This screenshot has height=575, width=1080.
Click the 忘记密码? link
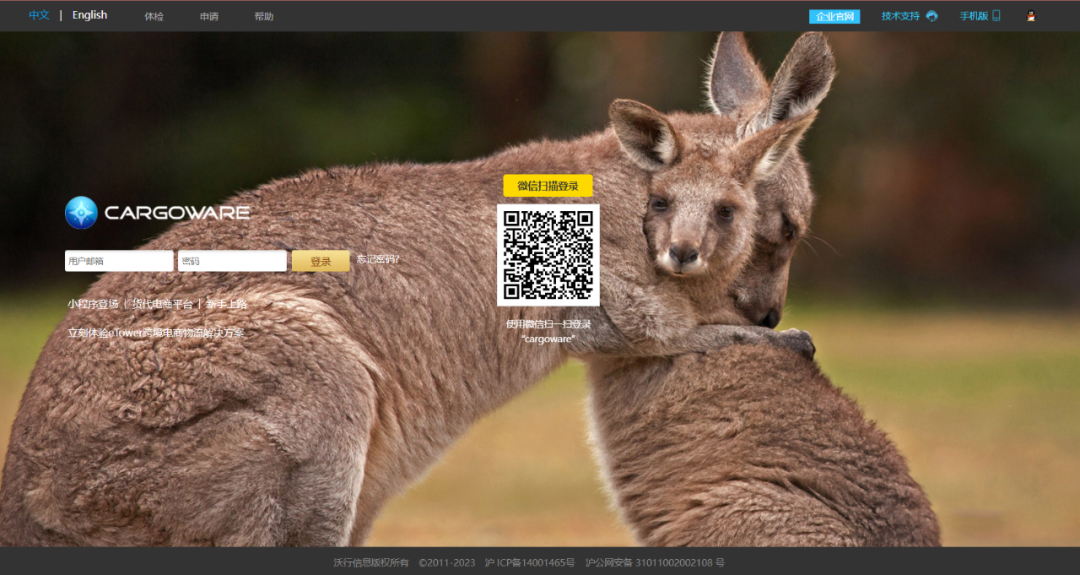click(377, 260)
